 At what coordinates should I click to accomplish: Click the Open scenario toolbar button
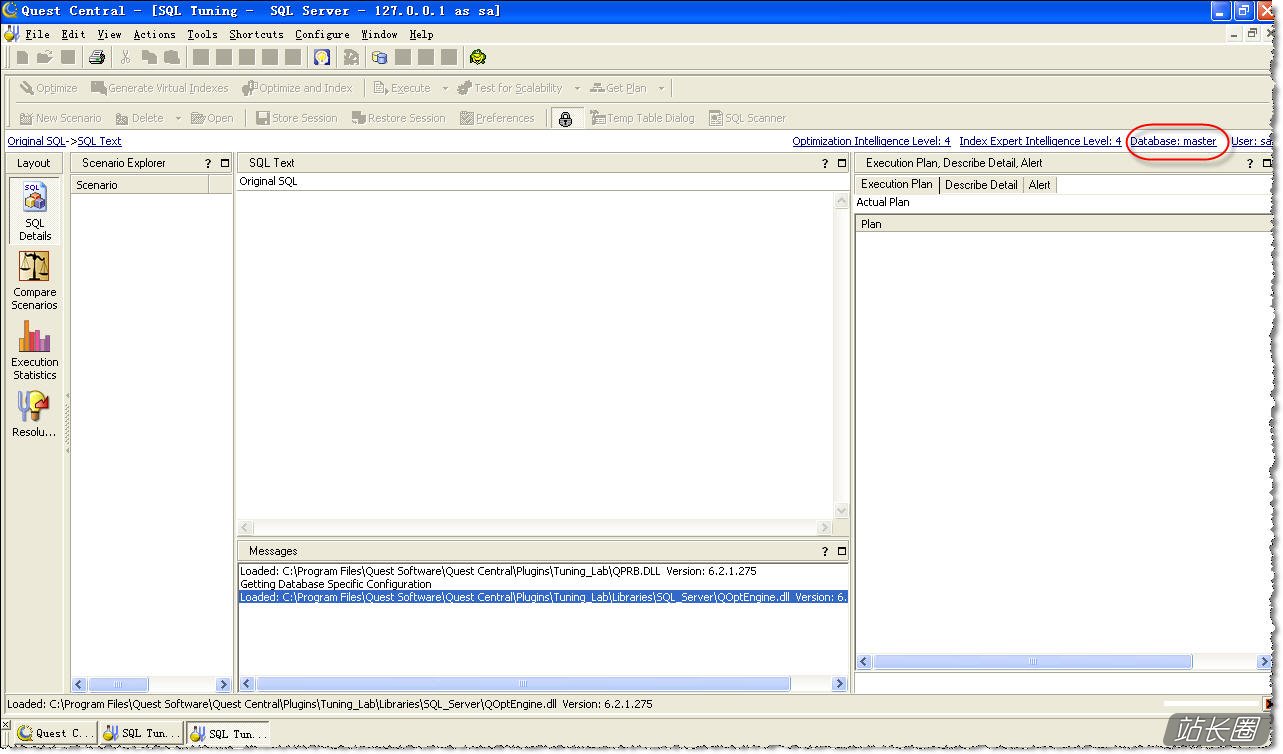tap(212, 118)
